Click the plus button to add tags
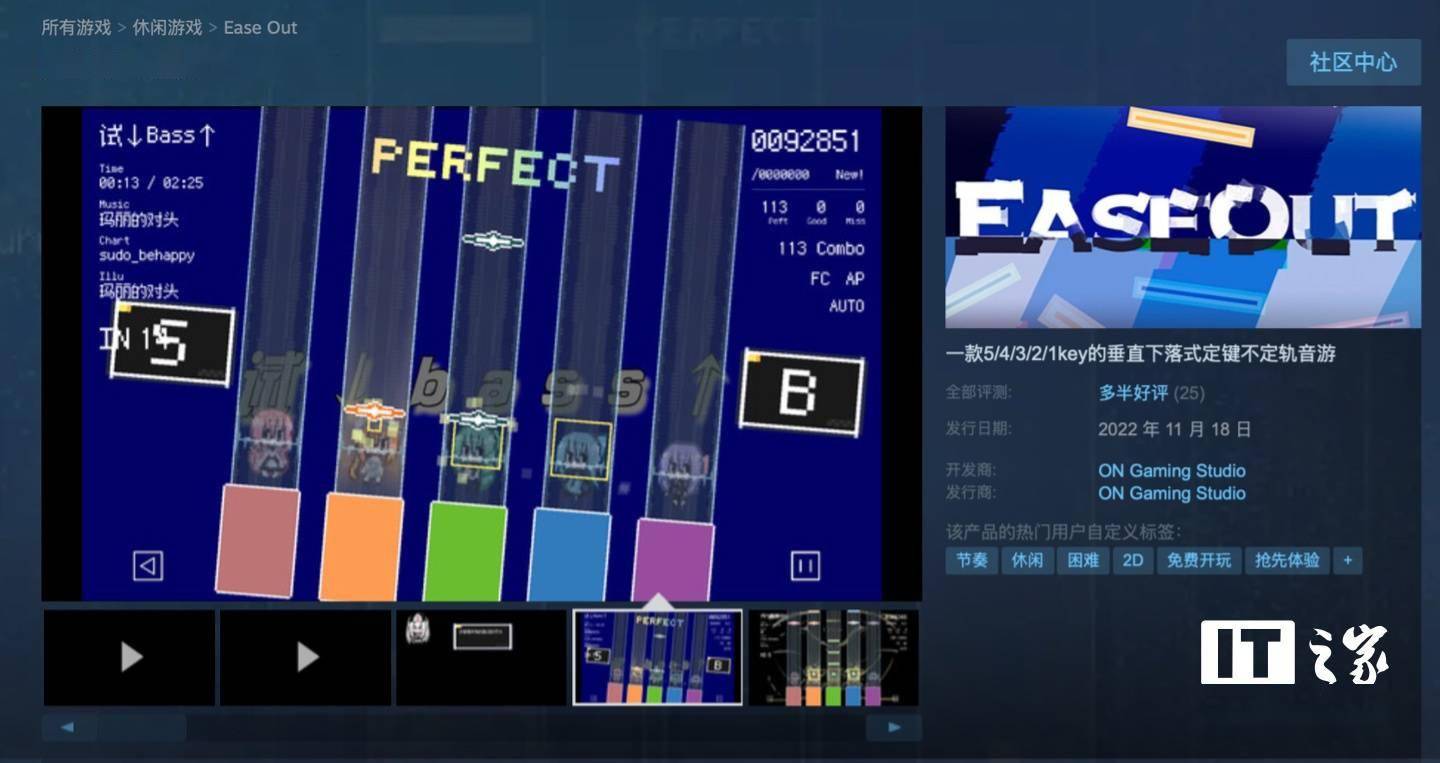Image resolution: width=1440 pixels, height=763 pixels. coord(1348,560)
